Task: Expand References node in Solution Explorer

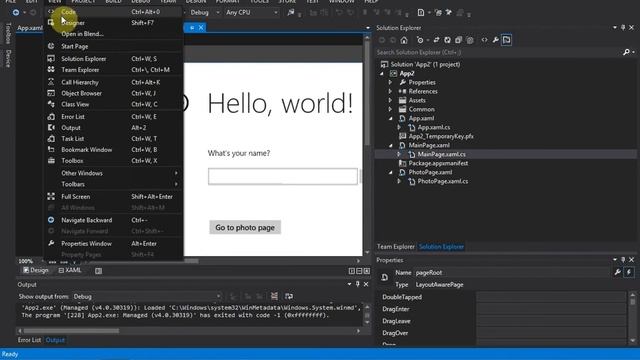Action: pos(390,91)
